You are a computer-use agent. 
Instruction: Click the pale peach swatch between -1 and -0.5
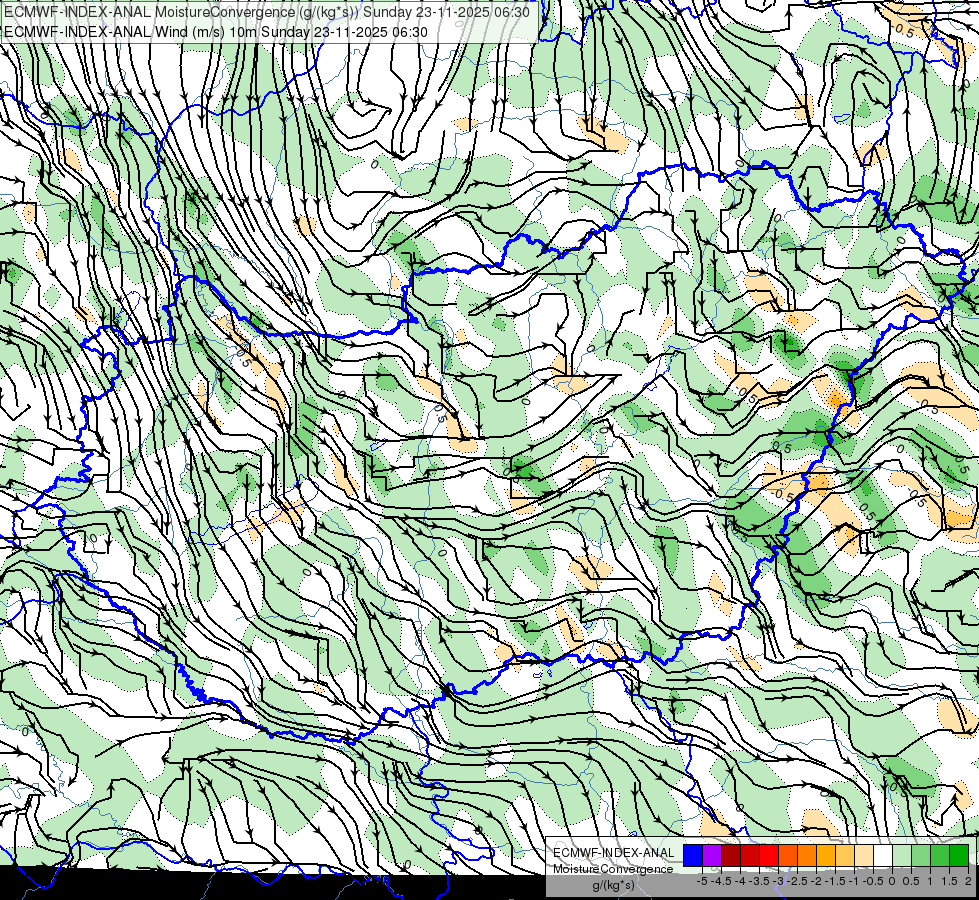pyautogui.click(x=863, y=856)
